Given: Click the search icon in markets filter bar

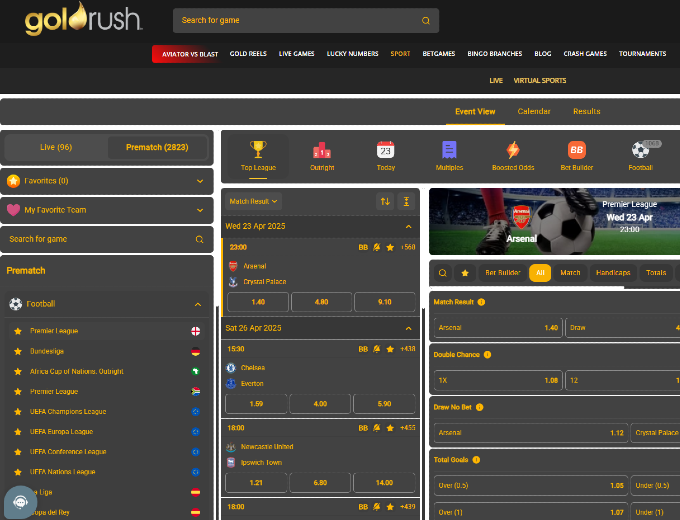Looking at the screenshot, I should coord(443,273).
